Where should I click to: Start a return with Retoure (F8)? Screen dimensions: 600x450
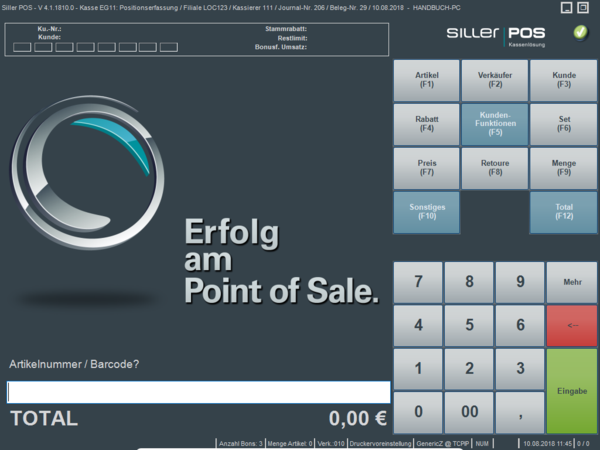tap(495, 167)
